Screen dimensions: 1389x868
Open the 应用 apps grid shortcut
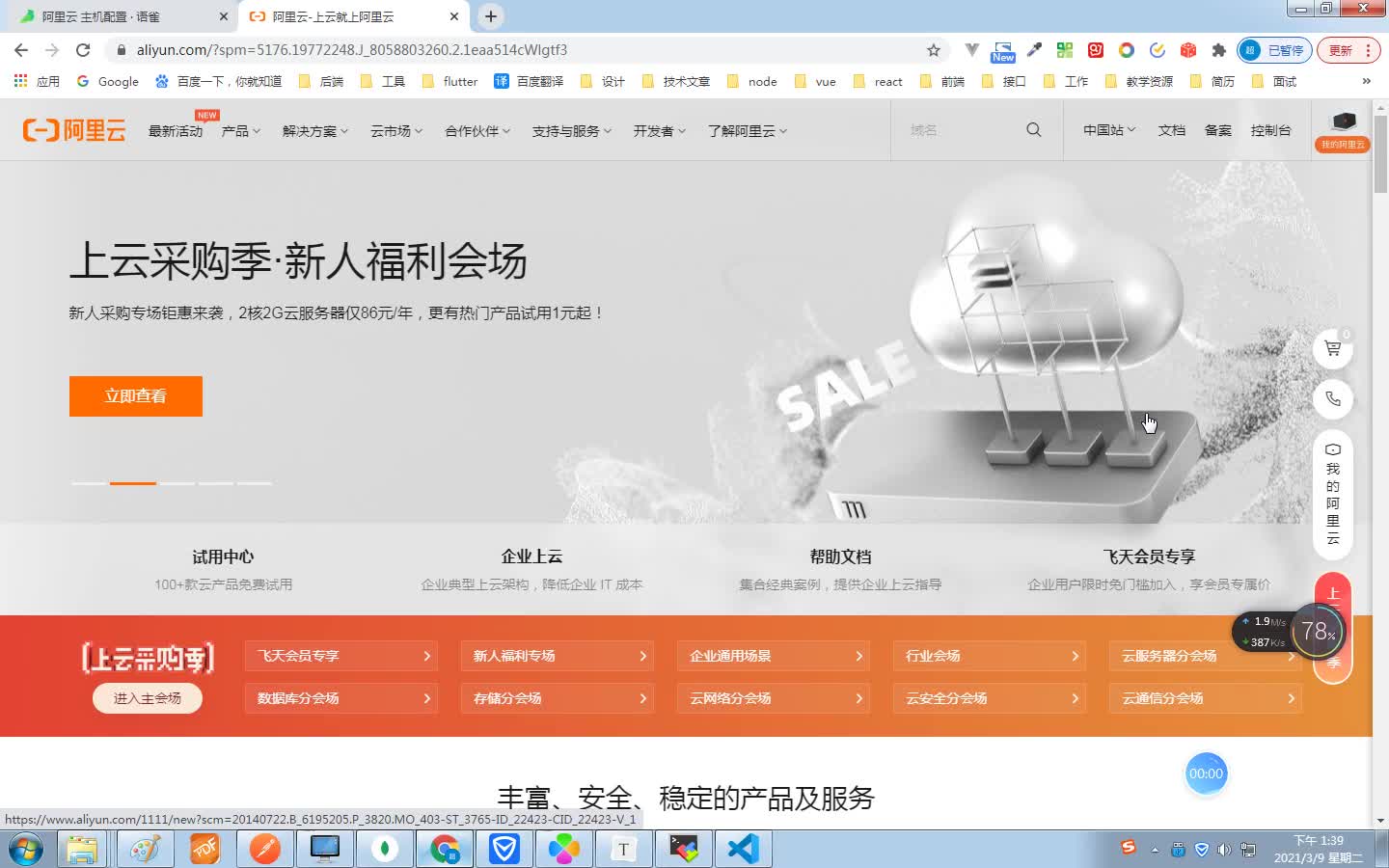coord(37,82)
